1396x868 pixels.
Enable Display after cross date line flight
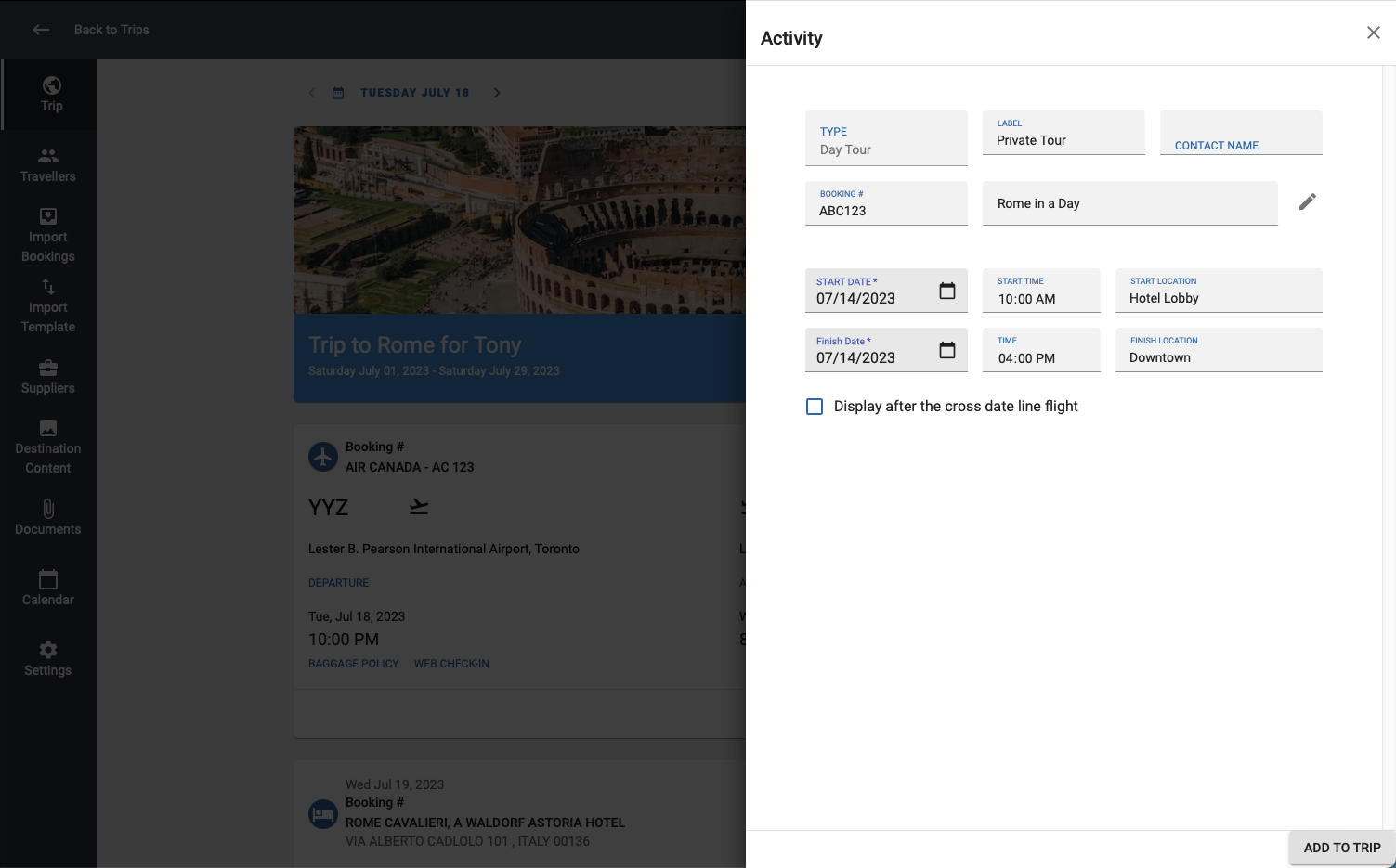[x=815, y=407]
